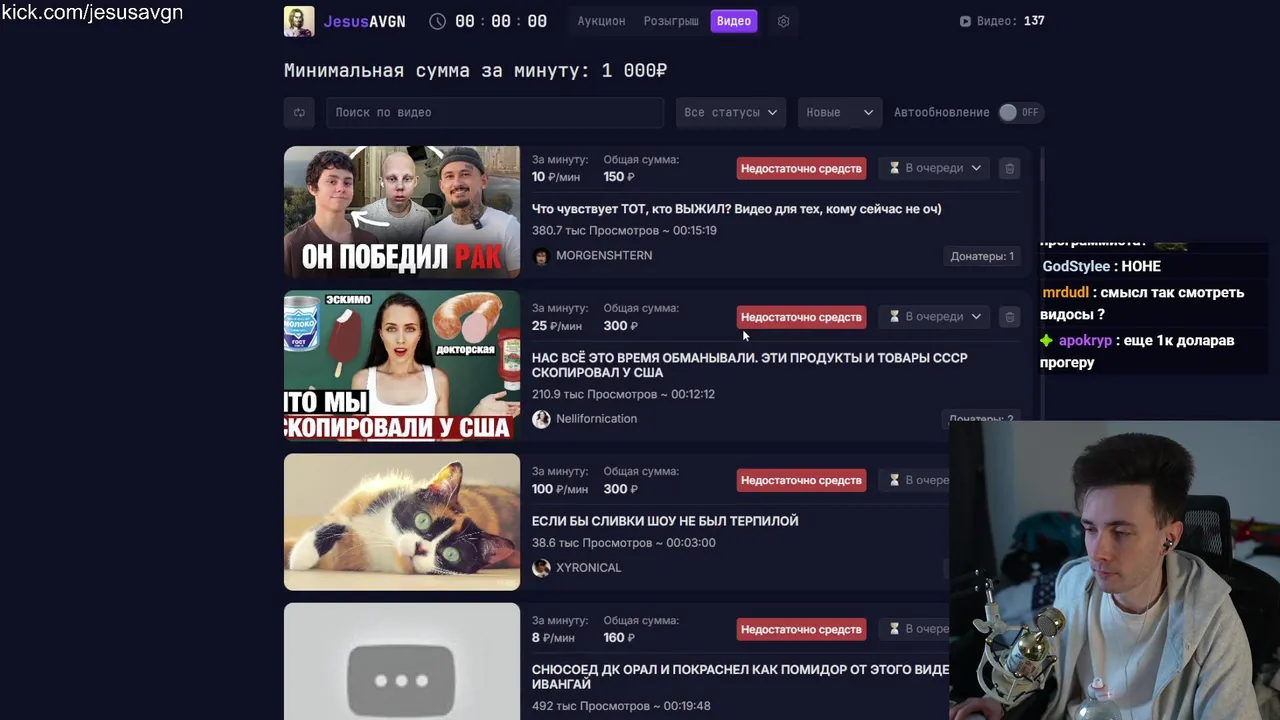Delete the MORGENSHTERN video with the trash icon

(x=1009, y=168)
